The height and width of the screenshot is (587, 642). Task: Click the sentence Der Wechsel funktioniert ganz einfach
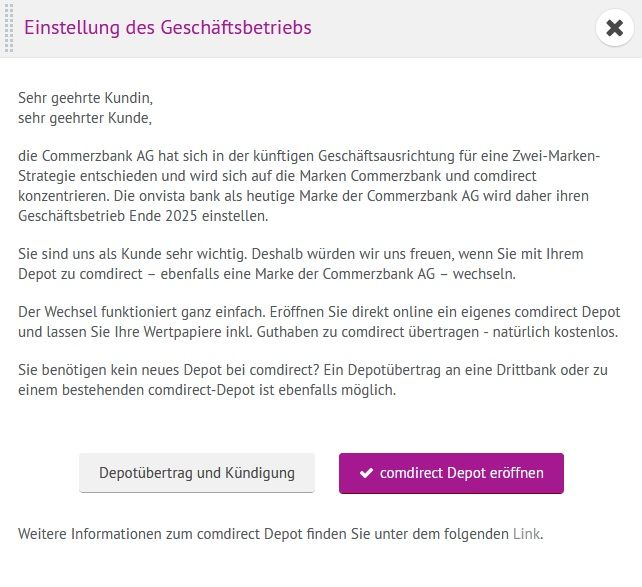[148, 313]
